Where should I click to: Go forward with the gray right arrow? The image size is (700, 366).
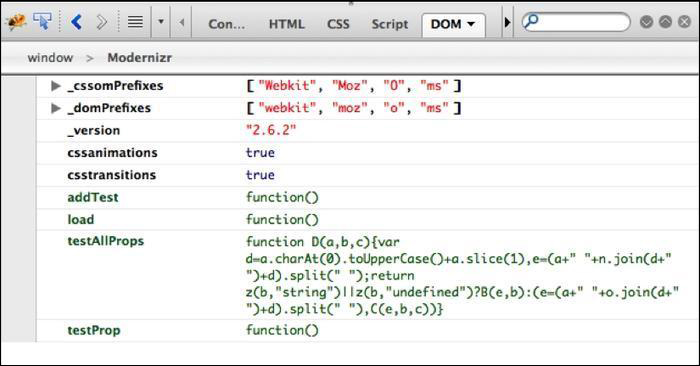102,22
